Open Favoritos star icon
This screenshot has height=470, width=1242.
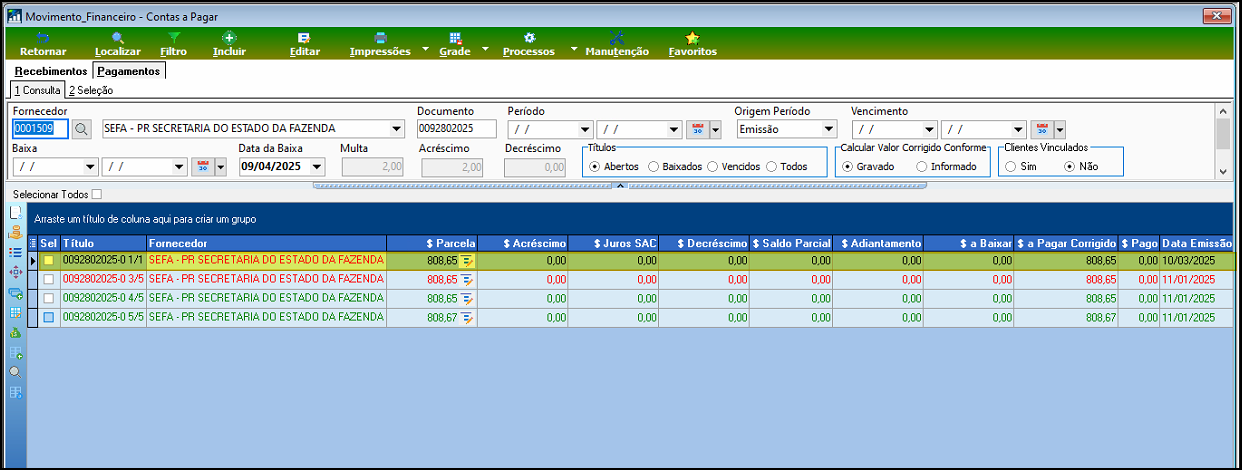click(x=692, y=37)
